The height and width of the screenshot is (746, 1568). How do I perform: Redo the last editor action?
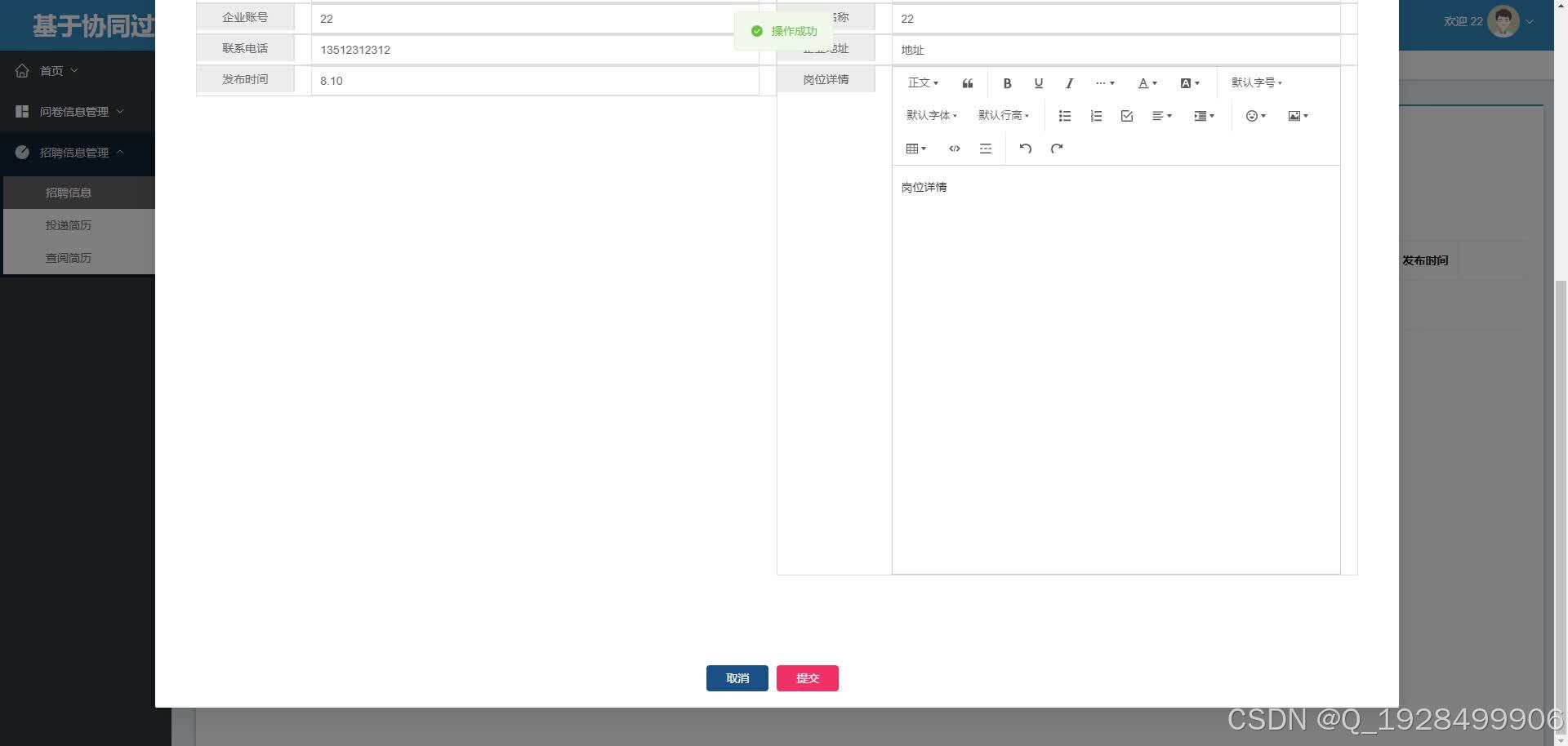click(1056, 149)
